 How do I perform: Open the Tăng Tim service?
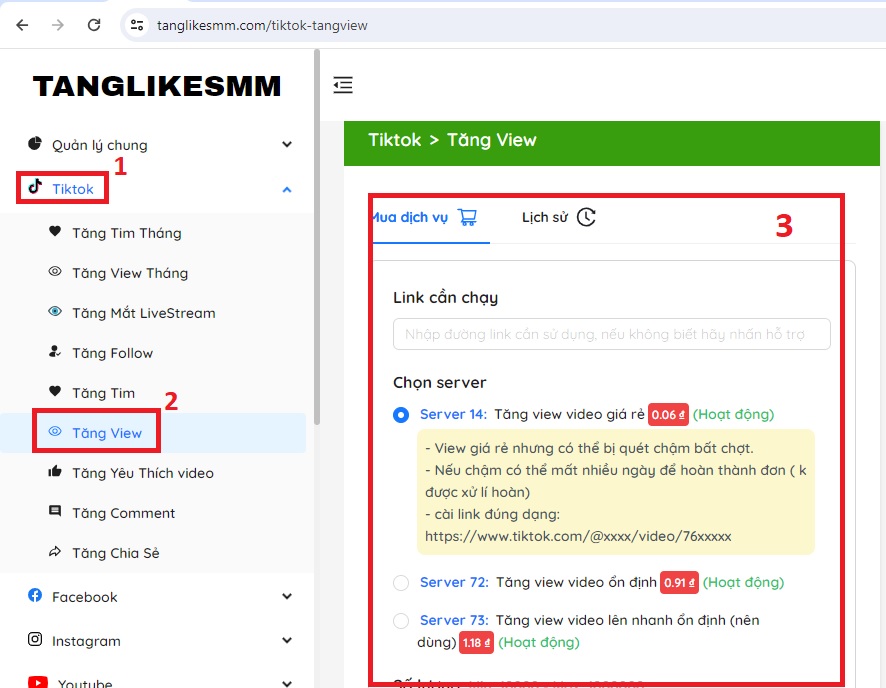tap(103, 393)
